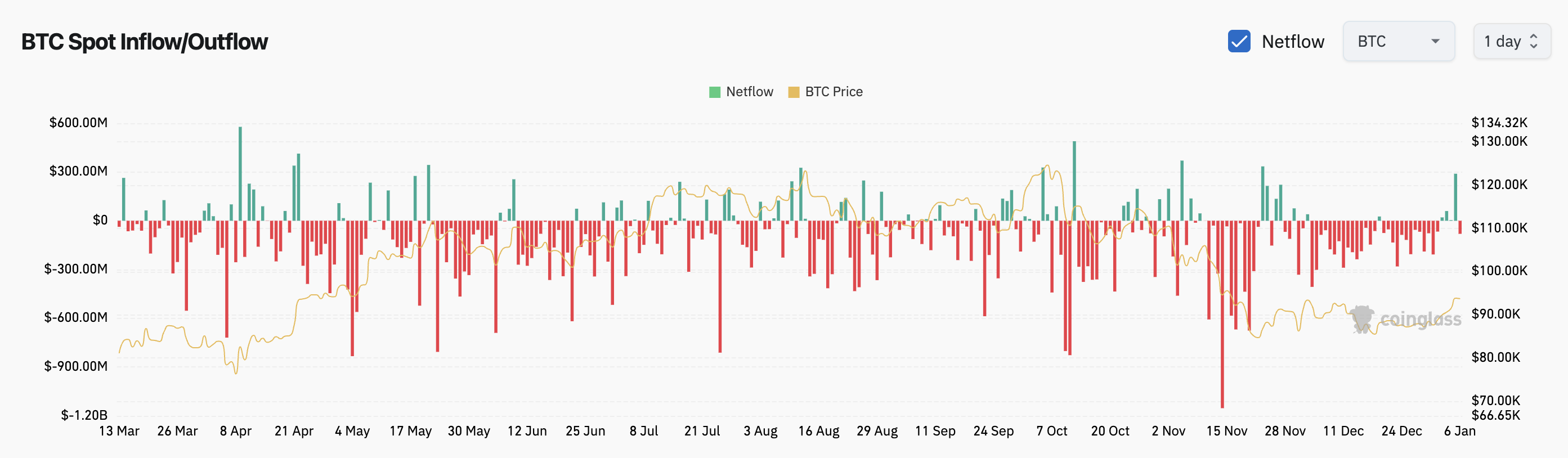This screenshot has height=458, width=1568.
Task: Click the 15 Nov date label on the x-axis
Action: coord(1226,431)
